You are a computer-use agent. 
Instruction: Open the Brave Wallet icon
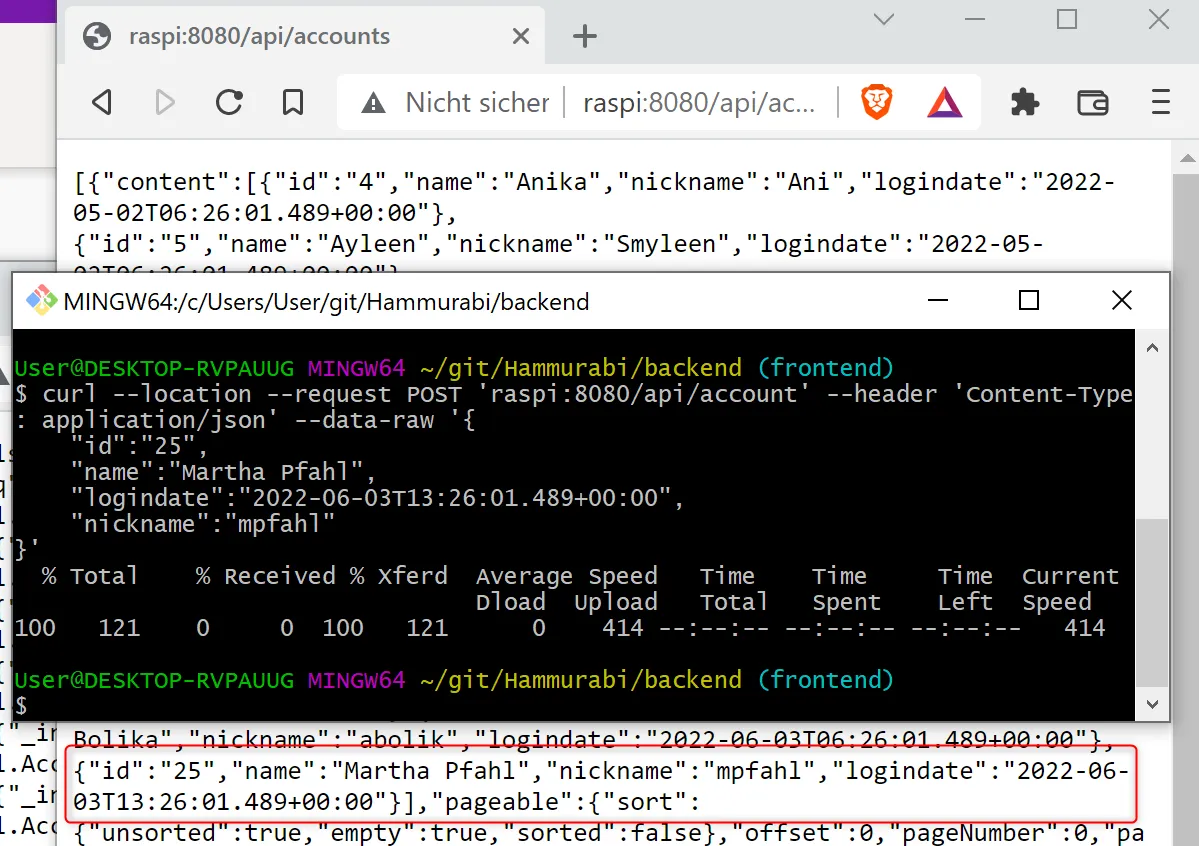coord(1093,102)
